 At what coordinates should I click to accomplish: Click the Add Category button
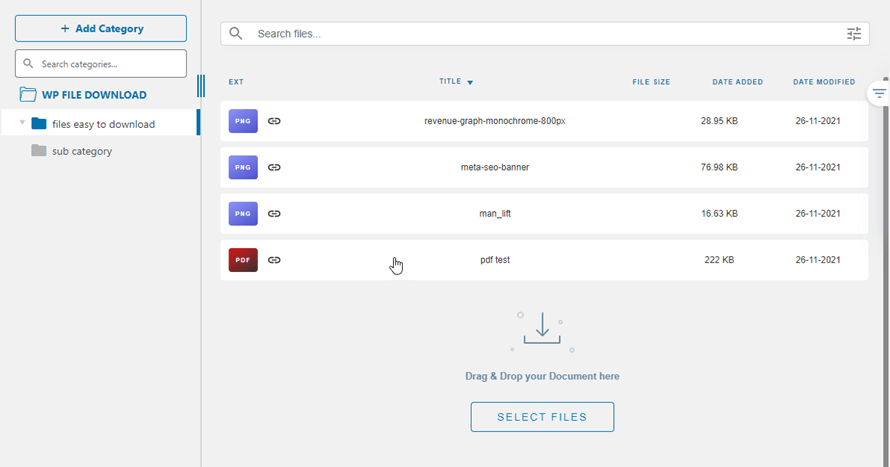[x=101, y=29]
